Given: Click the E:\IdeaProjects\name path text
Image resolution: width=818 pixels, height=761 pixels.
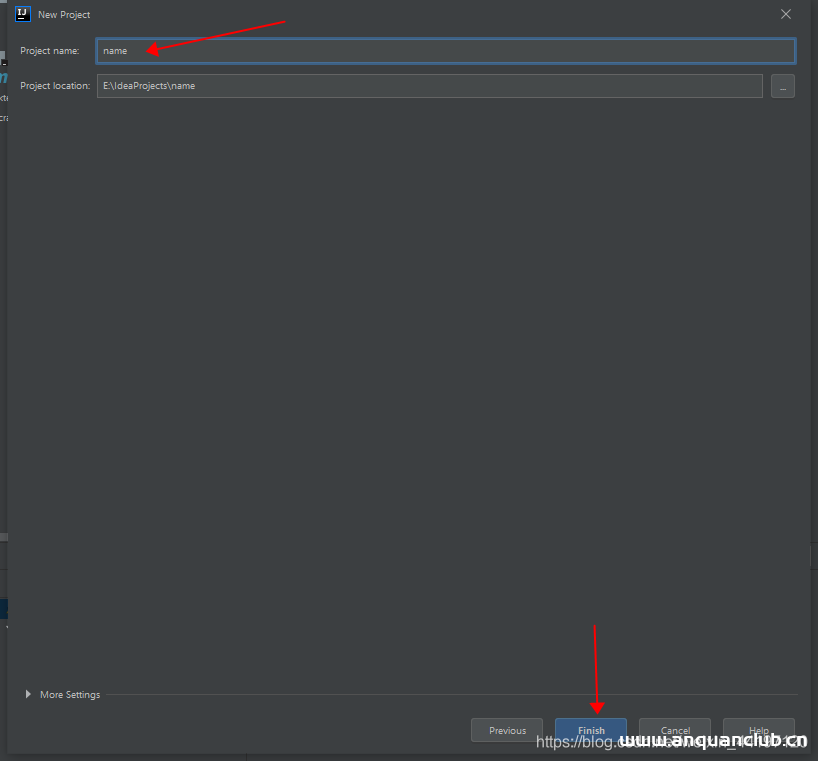Looking at the screenshot, I should [149, 86].
